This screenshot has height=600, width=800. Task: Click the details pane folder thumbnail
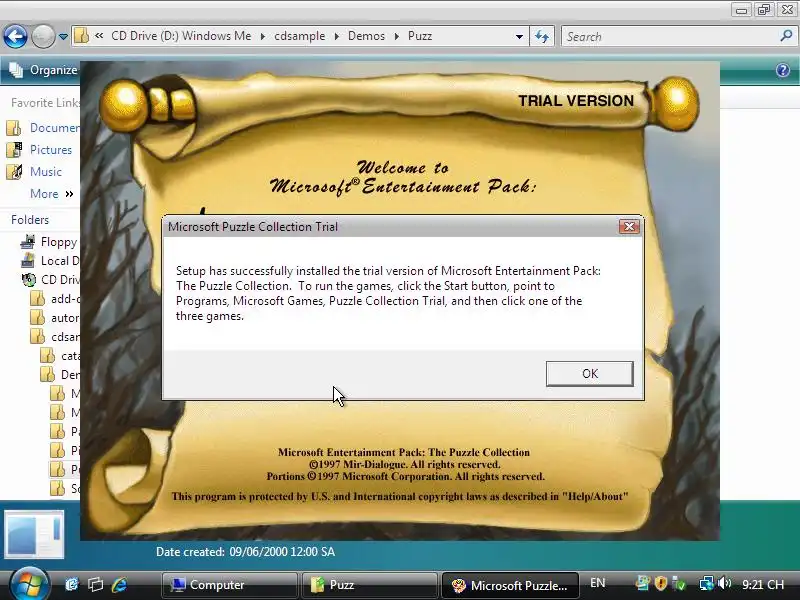coord(34,535)
